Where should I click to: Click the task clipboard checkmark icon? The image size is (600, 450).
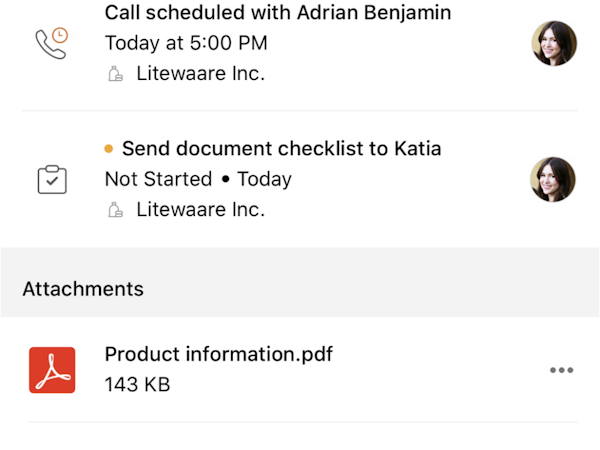click(52, 180)
